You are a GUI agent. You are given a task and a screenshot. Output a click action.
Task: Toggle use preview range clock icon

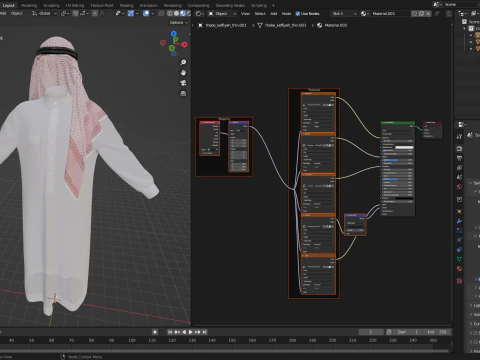pos(389,332)
